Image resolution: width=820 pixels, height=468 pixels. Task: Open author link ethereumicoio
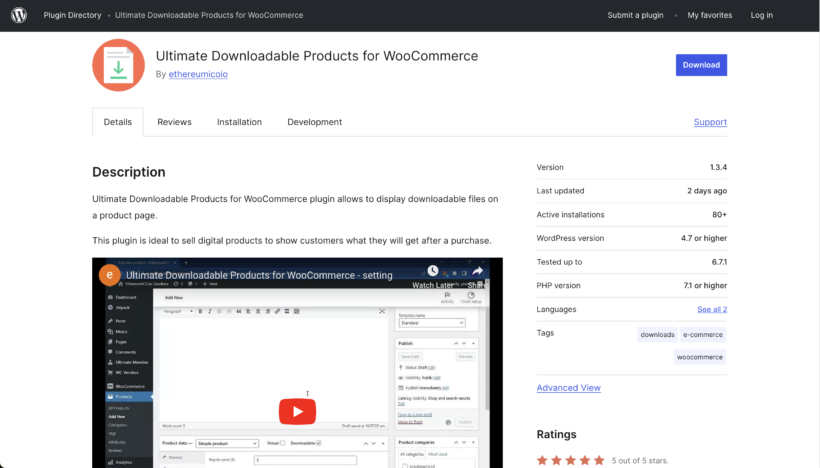pyautogui.click(x=198, y=74)
